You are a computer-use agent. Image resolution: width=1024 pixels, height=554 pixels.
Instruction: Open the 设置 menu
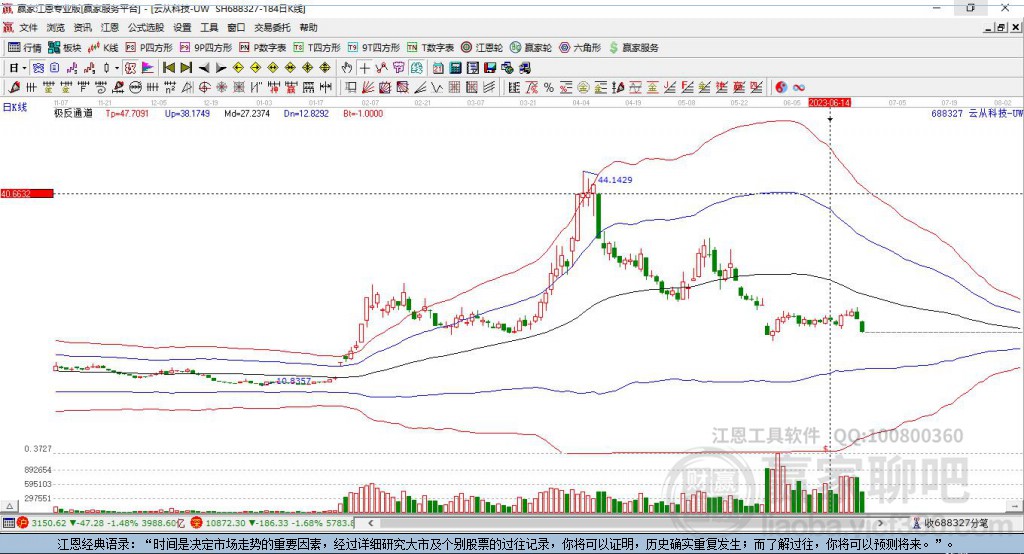pyautogui.click(x=182, y=27)
